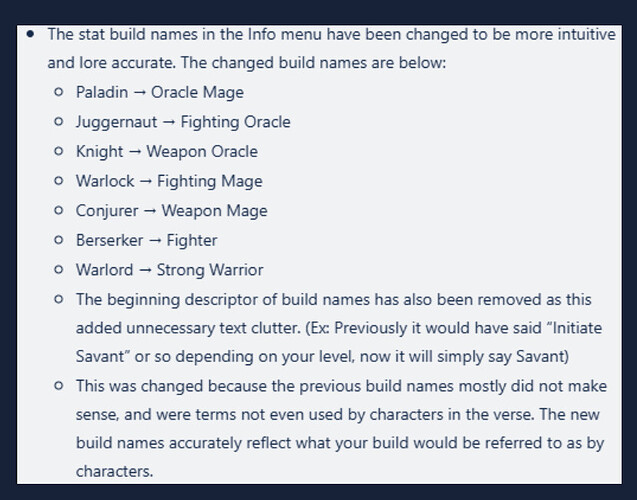The image size is (637, 500).
Task: Click the 'Strong Warrior' build name
Action: click(210, 270)
